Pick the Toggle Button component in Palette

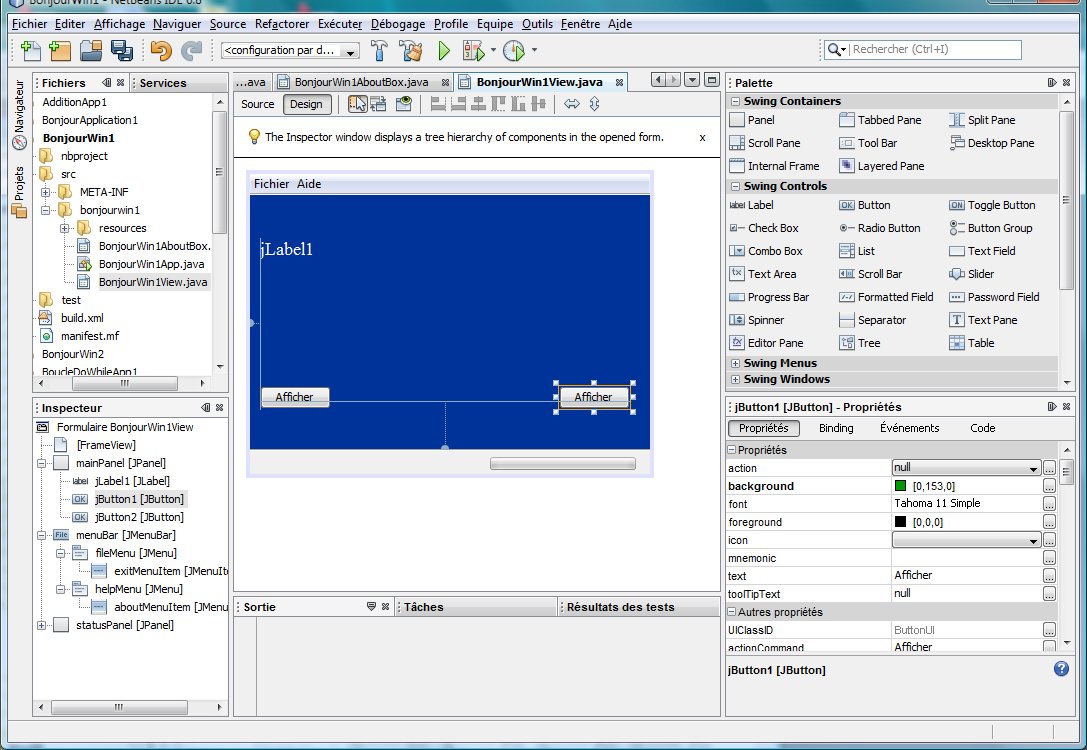(992, 204)
